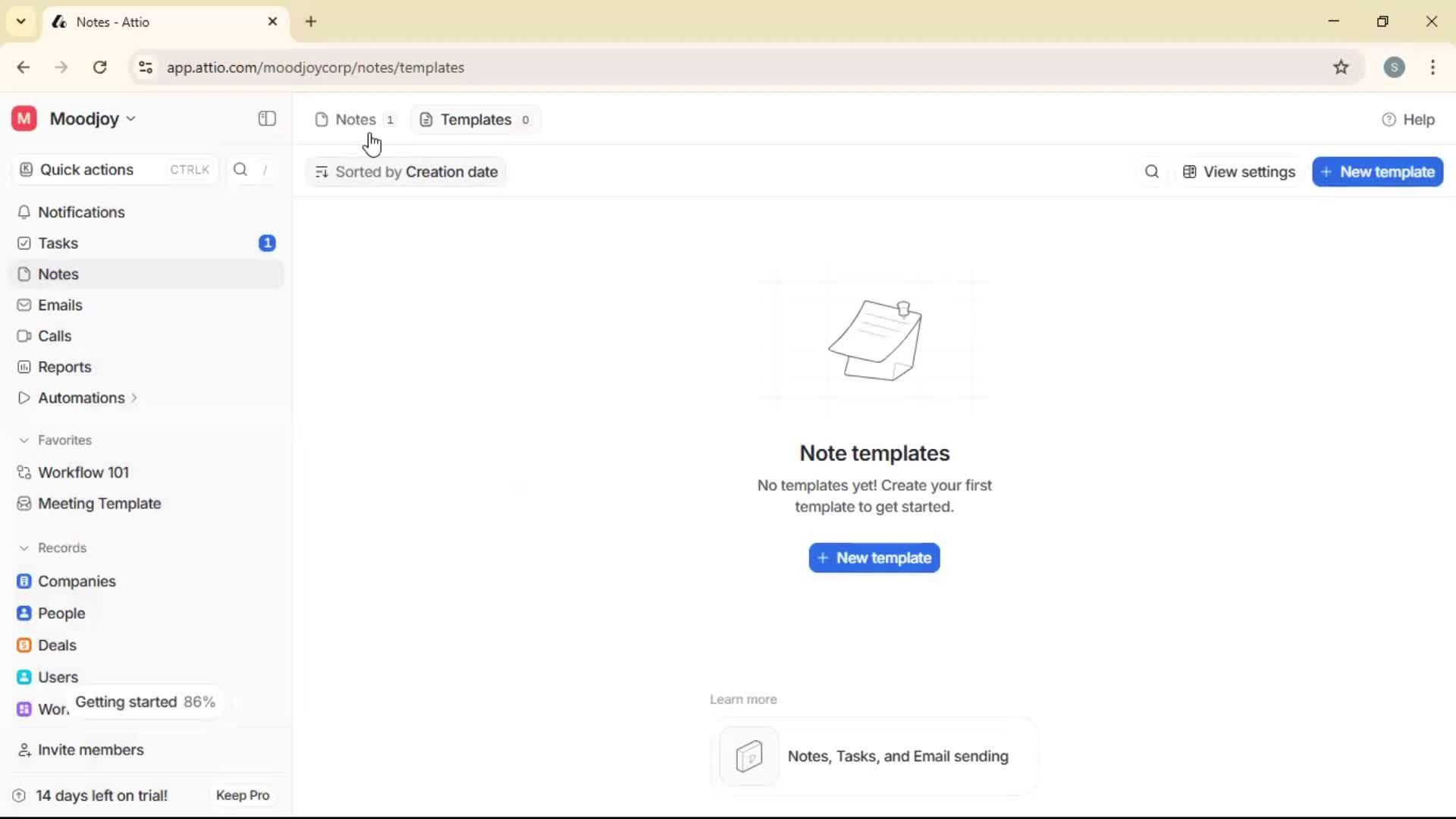Click Invite members at the sidebar bottom
The width and height of the screenshot is (1456, 819).
pos(89,749)
